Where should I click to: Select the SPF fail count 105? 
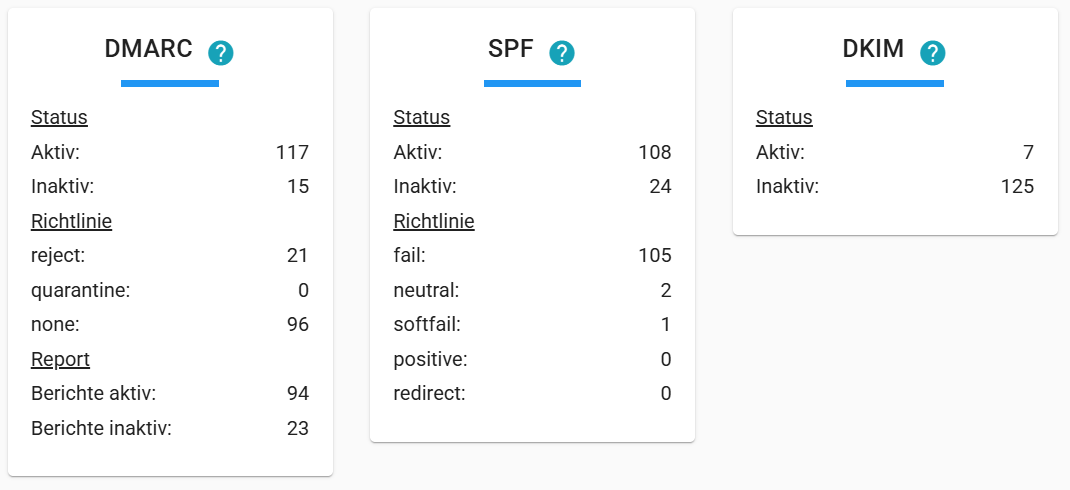[x=654, y=255]
